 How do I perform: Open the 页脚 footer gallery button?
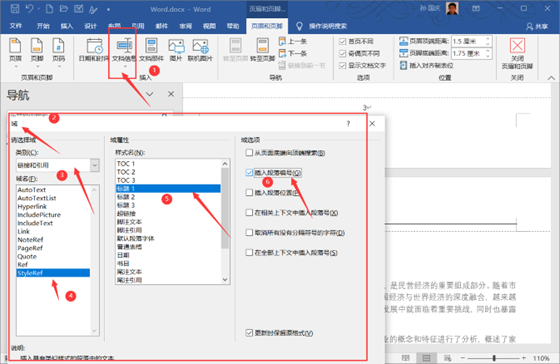click(x=37, y=52)
